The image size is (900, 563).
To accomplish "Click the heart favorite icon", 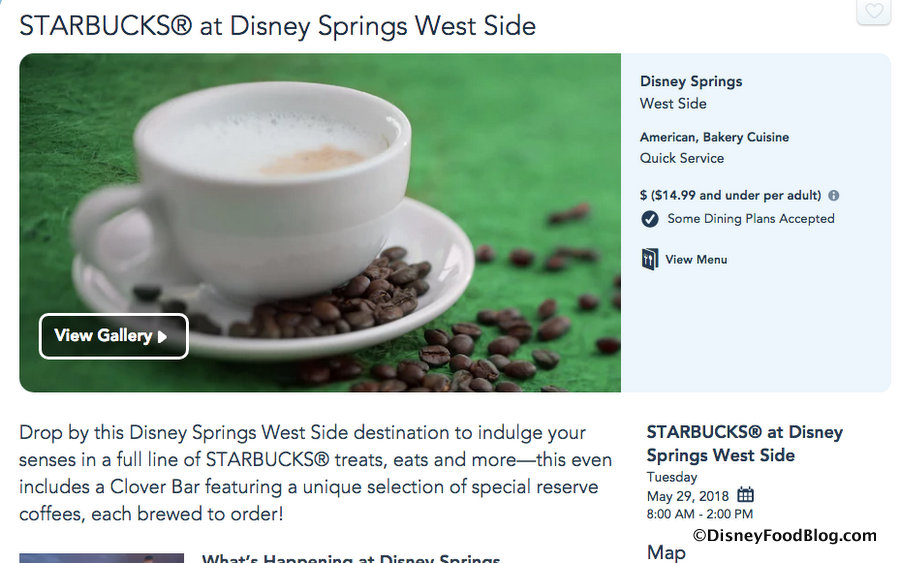I will (873, 11).
